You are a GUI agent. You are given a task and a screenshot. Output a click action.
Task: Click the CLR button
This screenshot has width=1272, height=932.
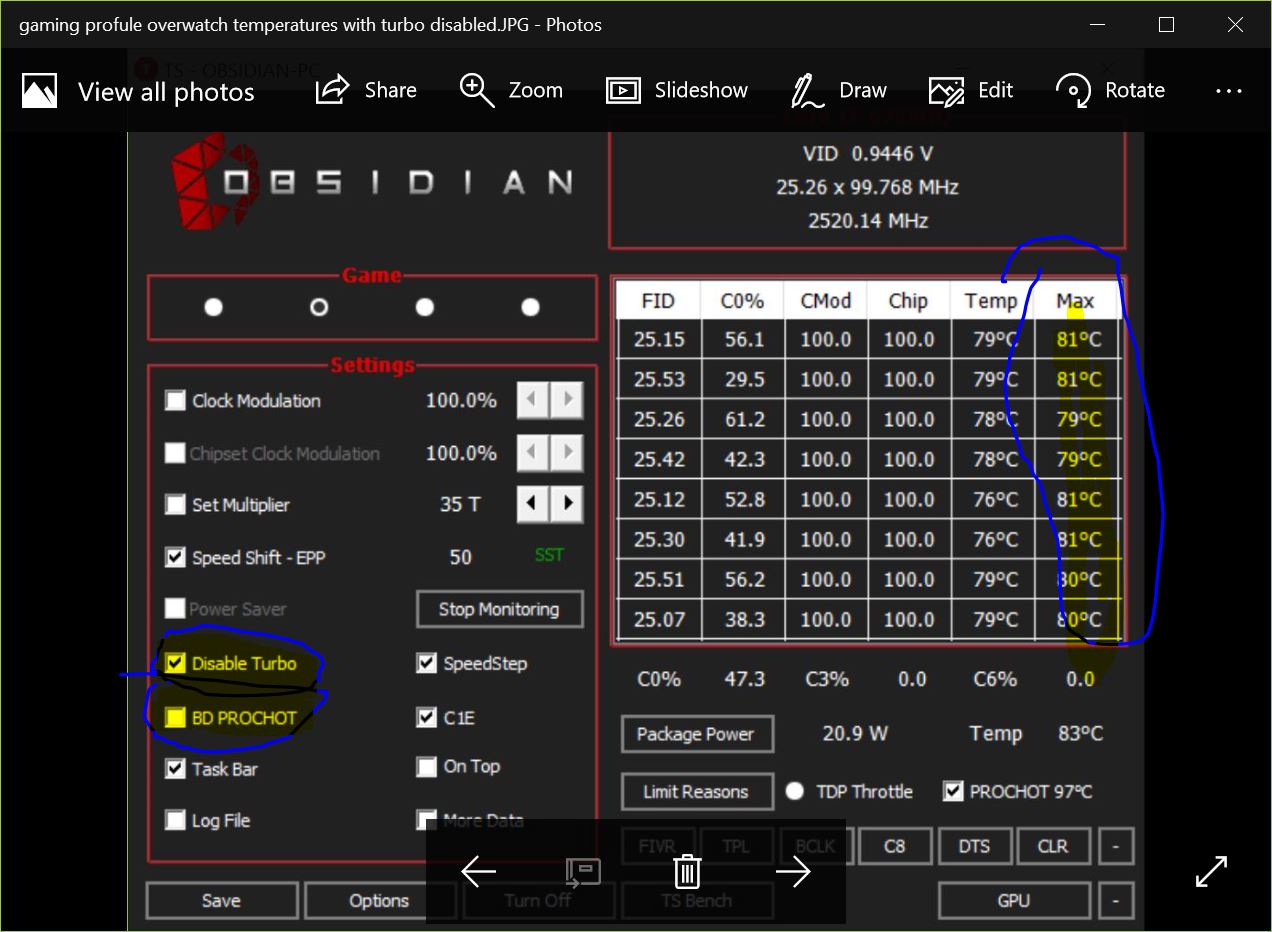pos(1053,846)
